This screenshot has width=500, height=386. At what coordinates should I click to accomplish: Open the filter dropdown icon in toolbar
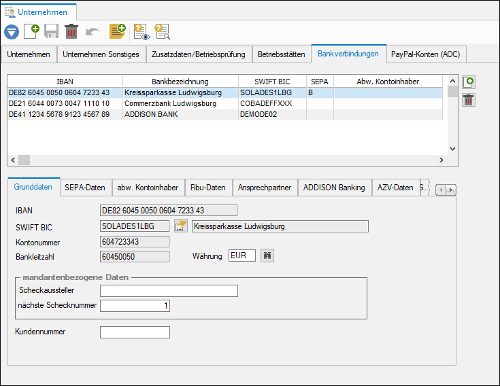pyautogui.click(x=12, y=32)
